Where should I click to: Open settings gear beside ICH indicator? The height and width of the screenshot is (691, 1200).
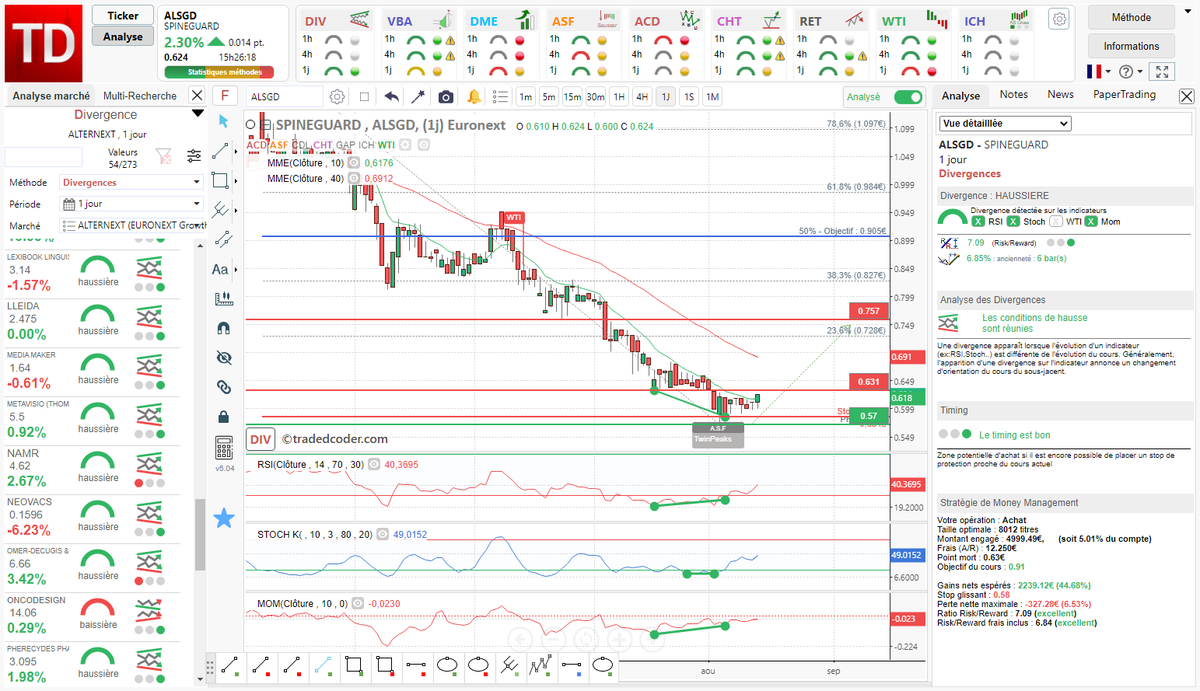pos(1059,19)
